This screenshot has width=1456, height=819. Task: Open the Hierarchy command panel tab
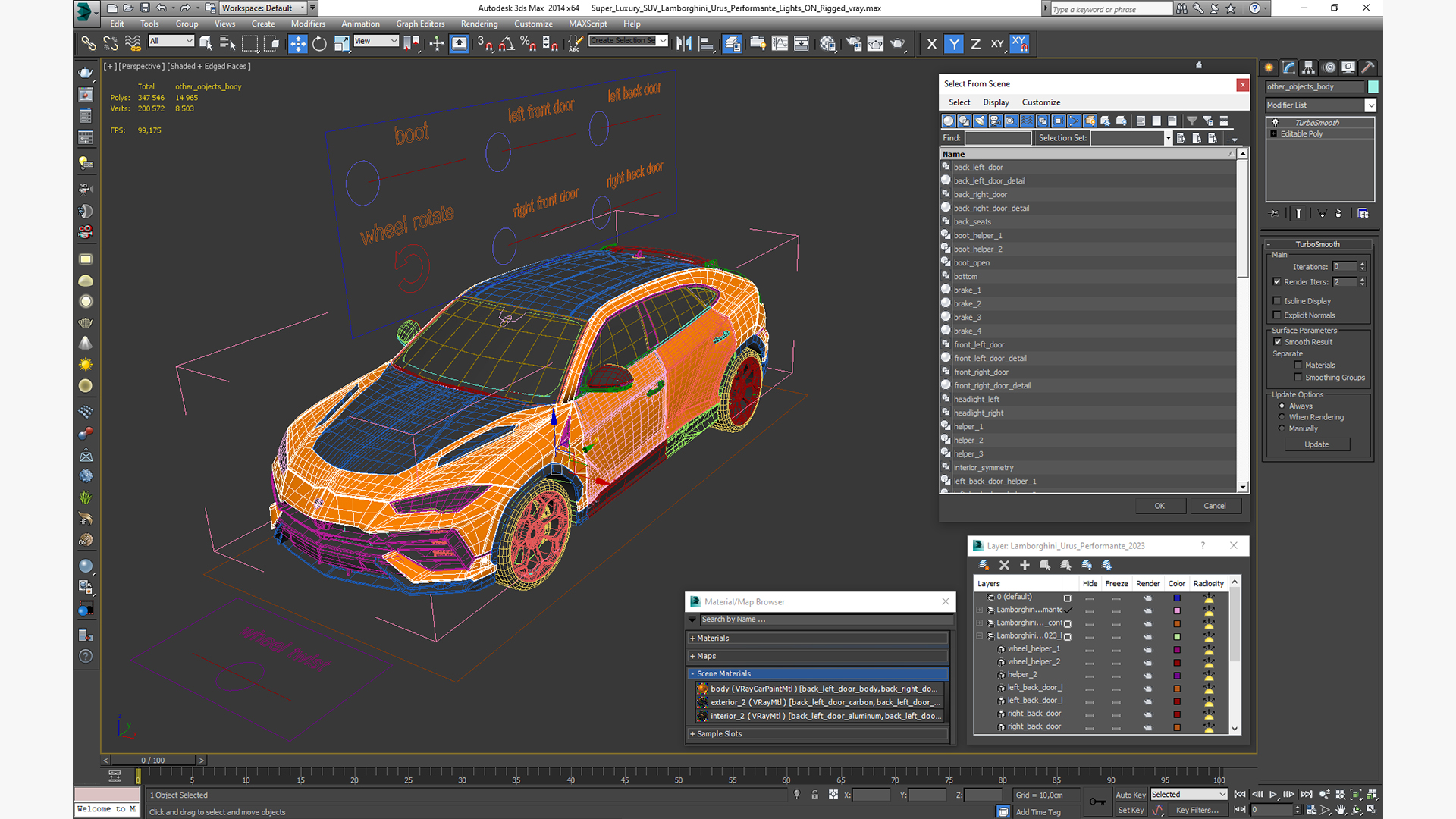pos(1309,67)
